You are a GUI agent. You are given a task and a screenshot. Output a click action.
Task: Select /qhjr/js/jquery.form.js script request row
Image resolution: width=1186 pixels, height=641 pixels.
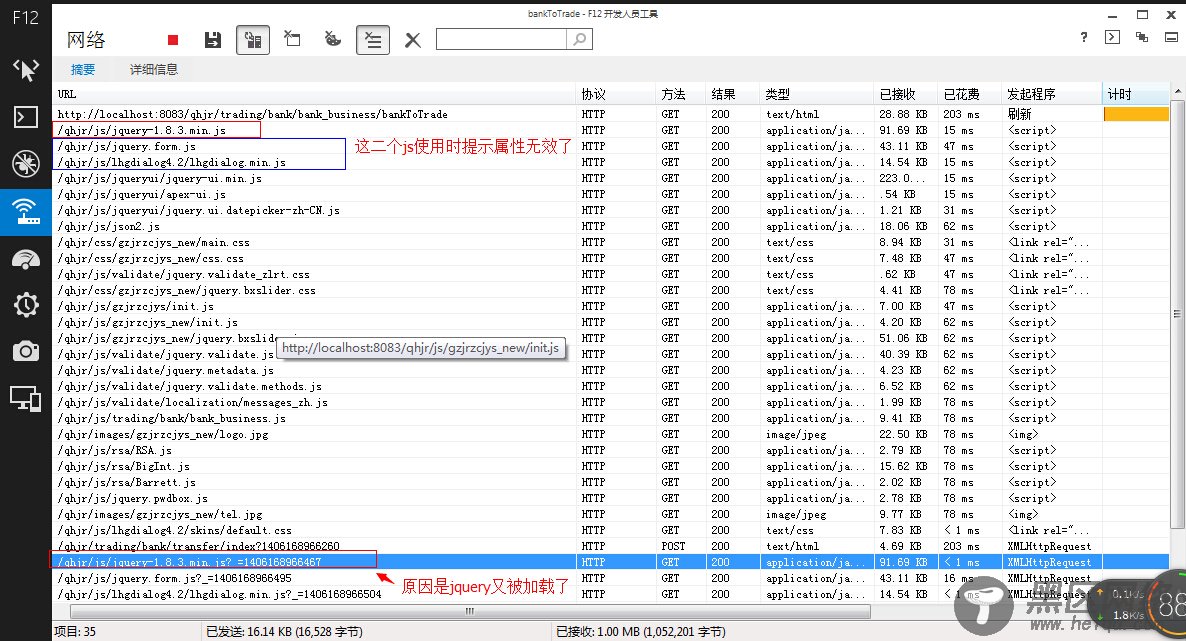click(x=610, y=146)
